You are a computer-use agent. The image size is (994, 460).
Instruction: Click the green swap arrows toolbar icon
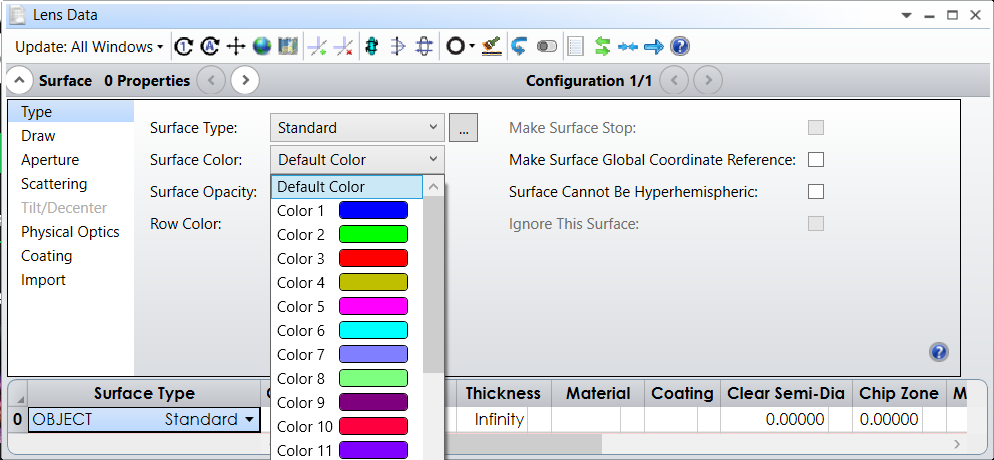tap(602, 46)
